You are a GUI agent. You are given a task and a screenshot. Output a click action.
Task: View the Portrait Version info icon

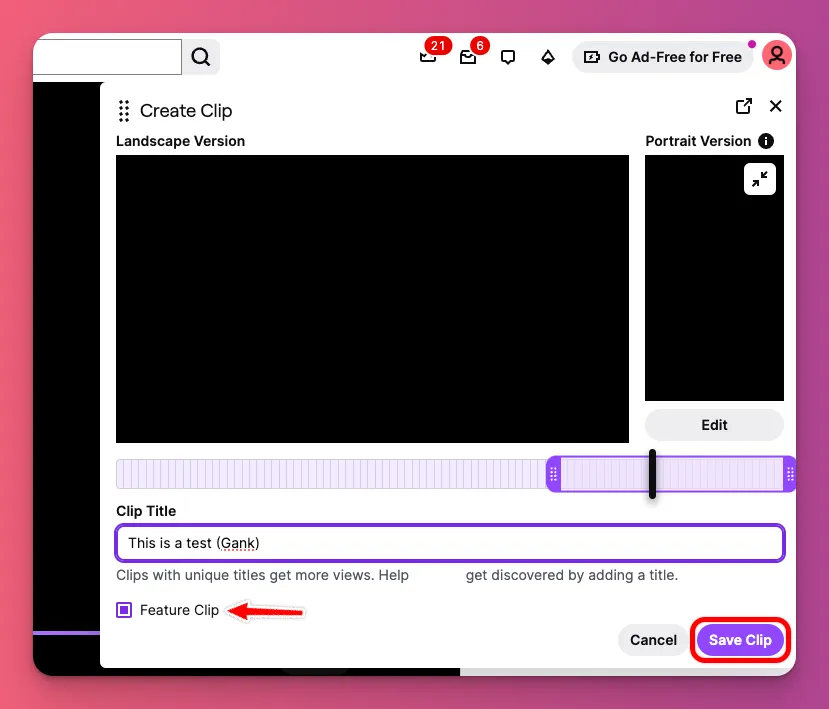point(765,141)
